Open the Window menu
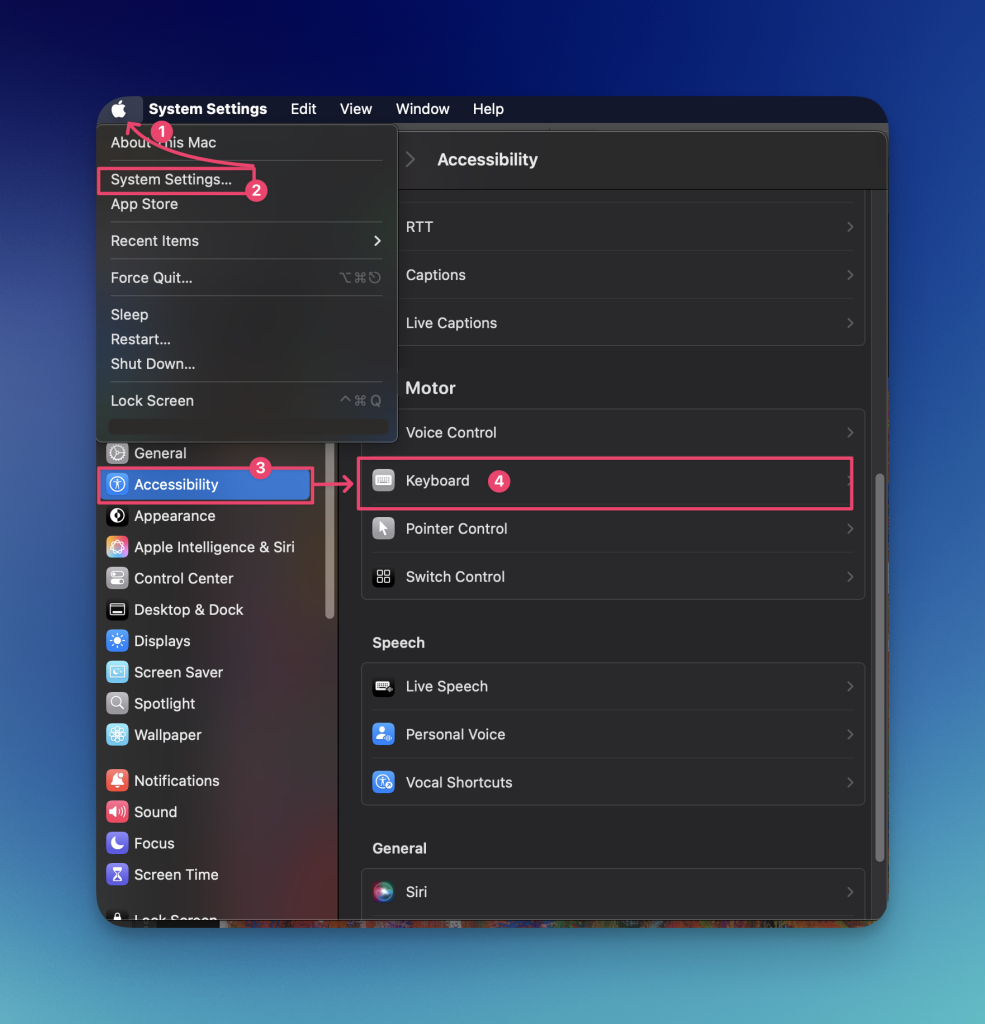This screenshot has height=1024, width=985. (x=423, y=109)
